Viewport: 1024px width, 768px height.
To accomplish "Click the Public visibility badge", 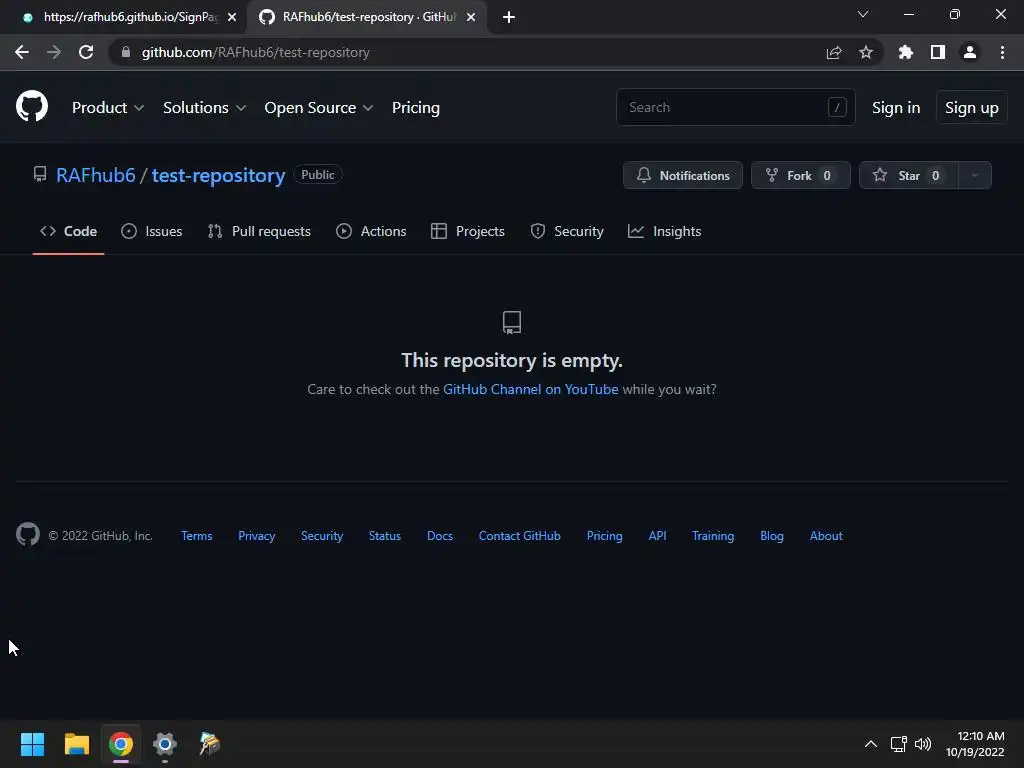I will coord(317,174).
